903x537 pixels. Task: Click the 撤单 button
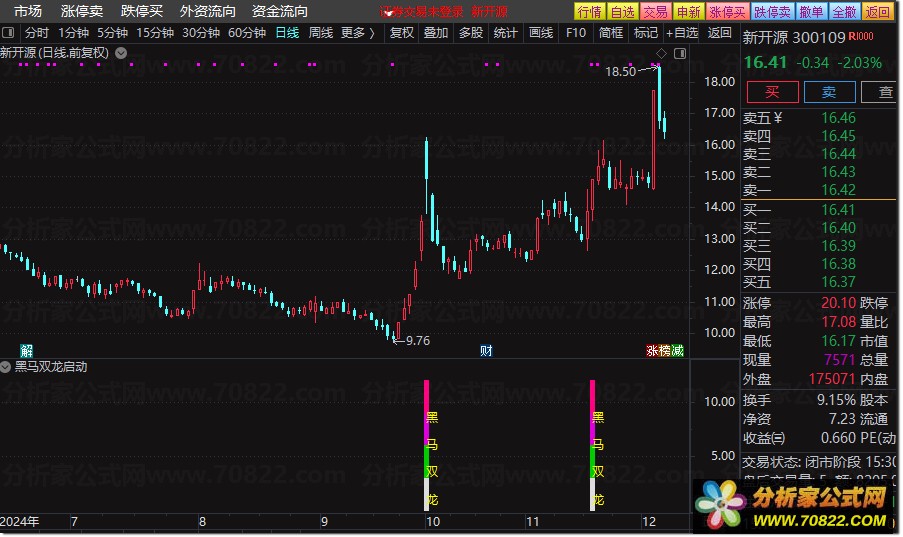(811, 12)
